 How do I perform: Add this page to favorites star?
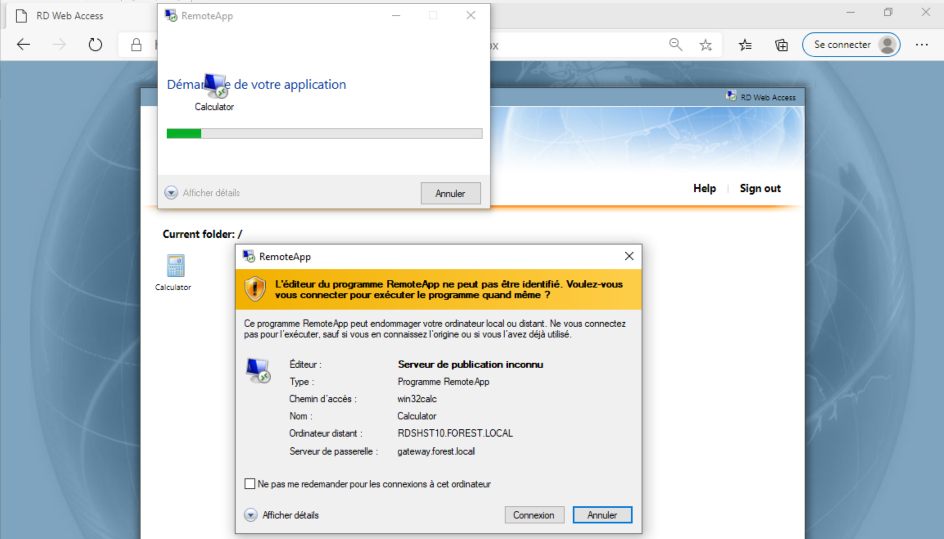click(706, 45)
